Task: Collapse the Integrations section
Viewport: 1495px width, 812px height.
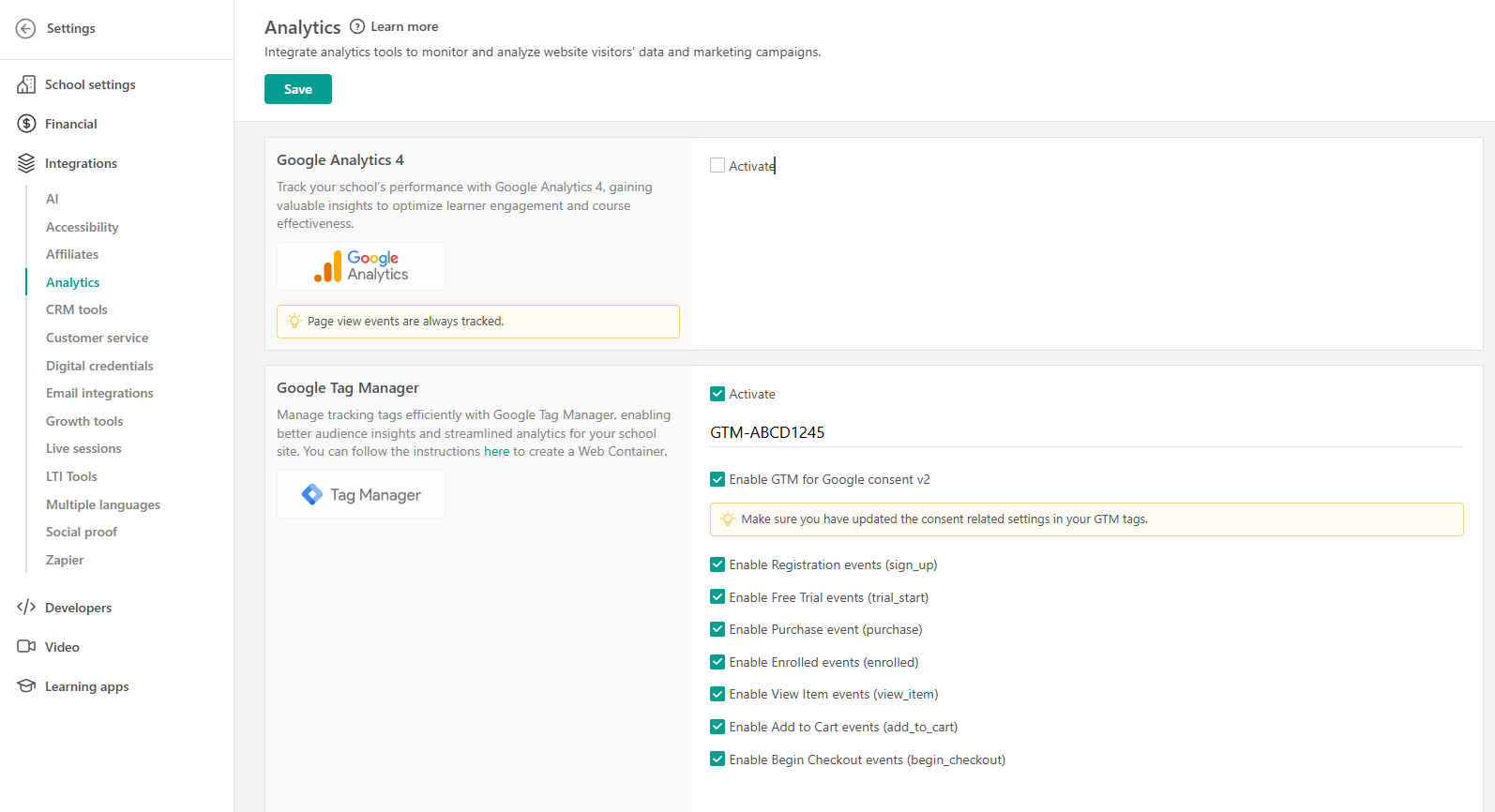Action: pyautogui.click(x=81, y=163)
